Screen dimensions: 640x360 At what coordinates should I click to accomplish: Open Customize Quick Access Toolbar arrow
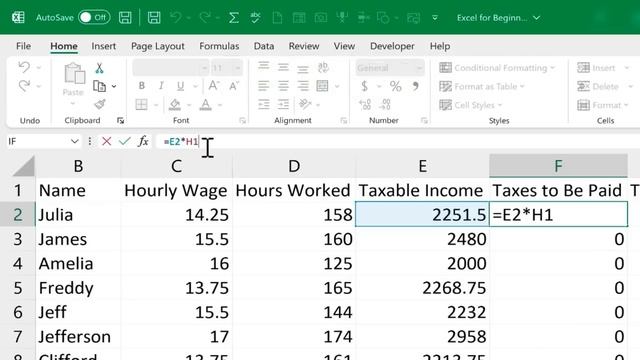click(x=435, y=18)
